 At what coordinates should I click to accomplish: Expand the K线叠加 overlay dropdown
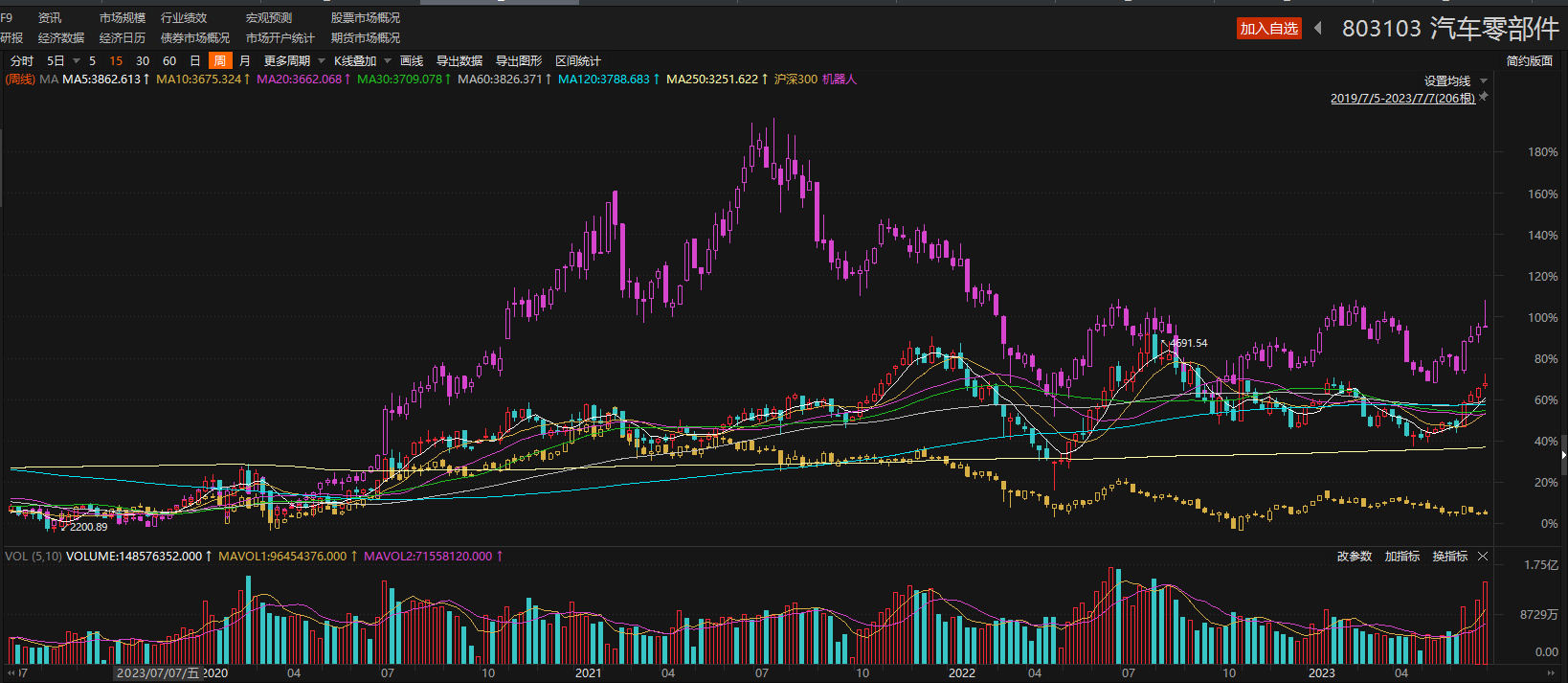pyautogui.click(x=362, y=61)
